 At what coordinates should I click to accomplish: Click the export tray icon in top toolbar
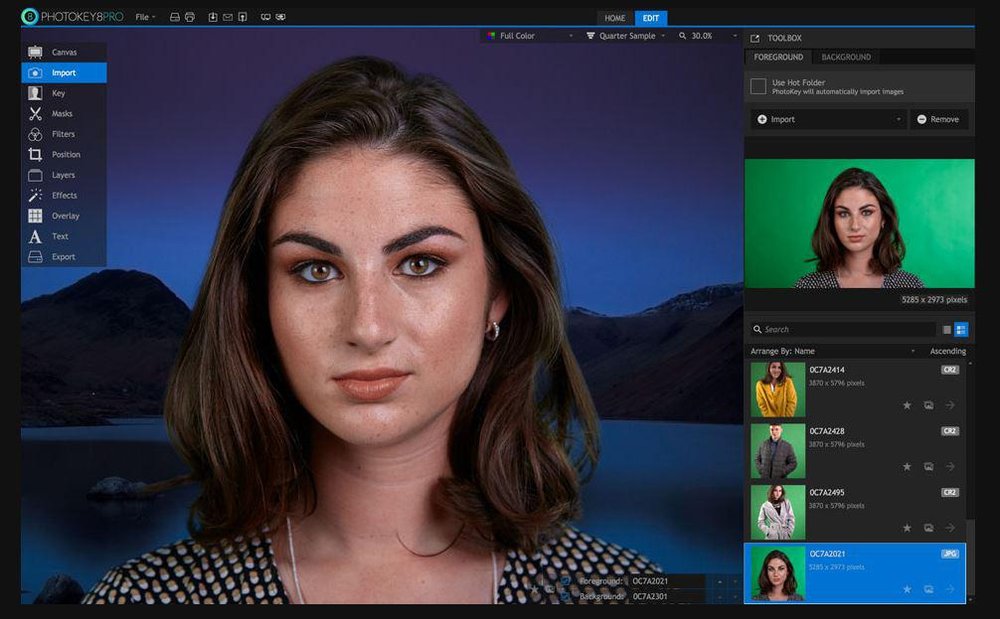click(174, 17)
